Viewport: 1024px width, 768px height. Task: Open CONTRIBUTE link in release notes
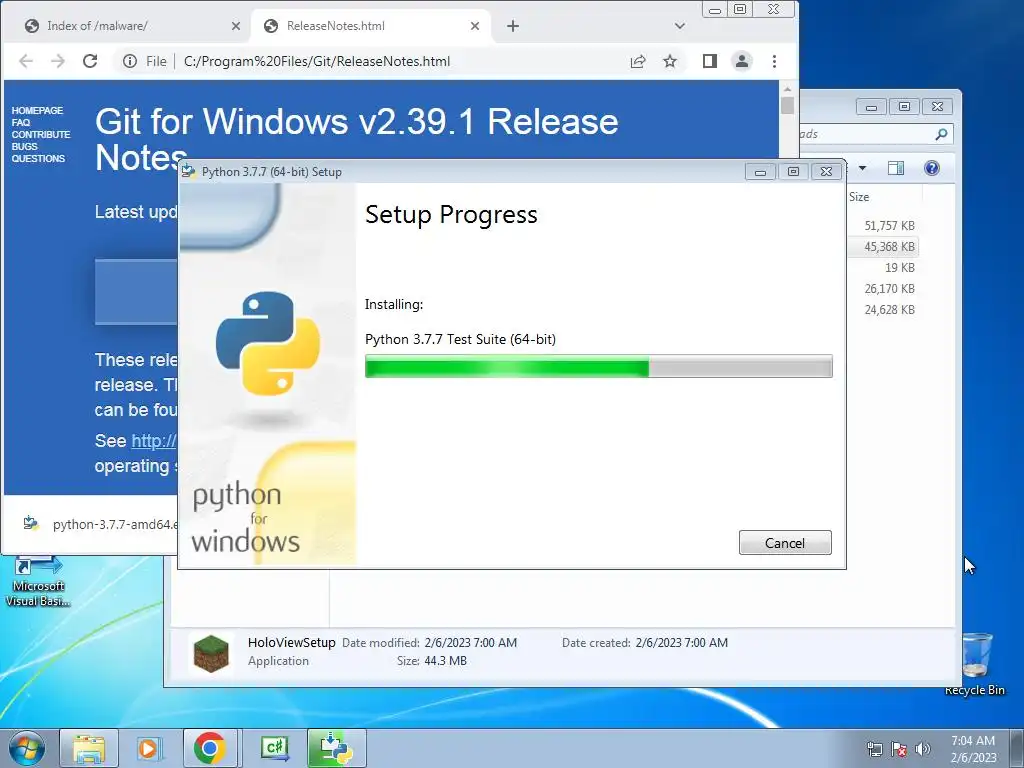[x=40, y=135]
